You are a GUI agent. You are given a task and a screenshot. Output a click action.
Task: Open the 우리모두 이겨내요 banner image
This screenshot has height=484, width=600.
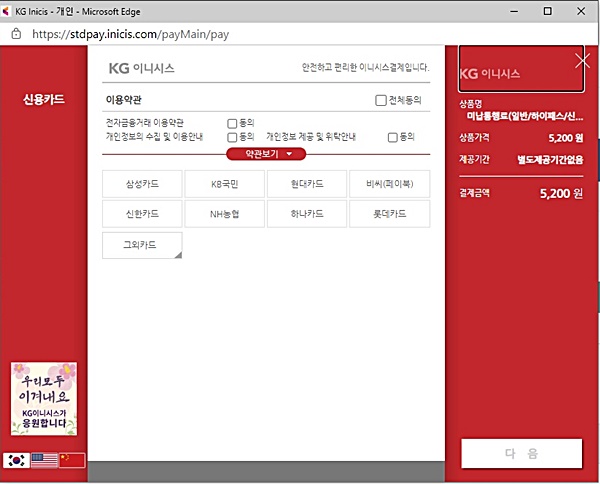(44, 399)
